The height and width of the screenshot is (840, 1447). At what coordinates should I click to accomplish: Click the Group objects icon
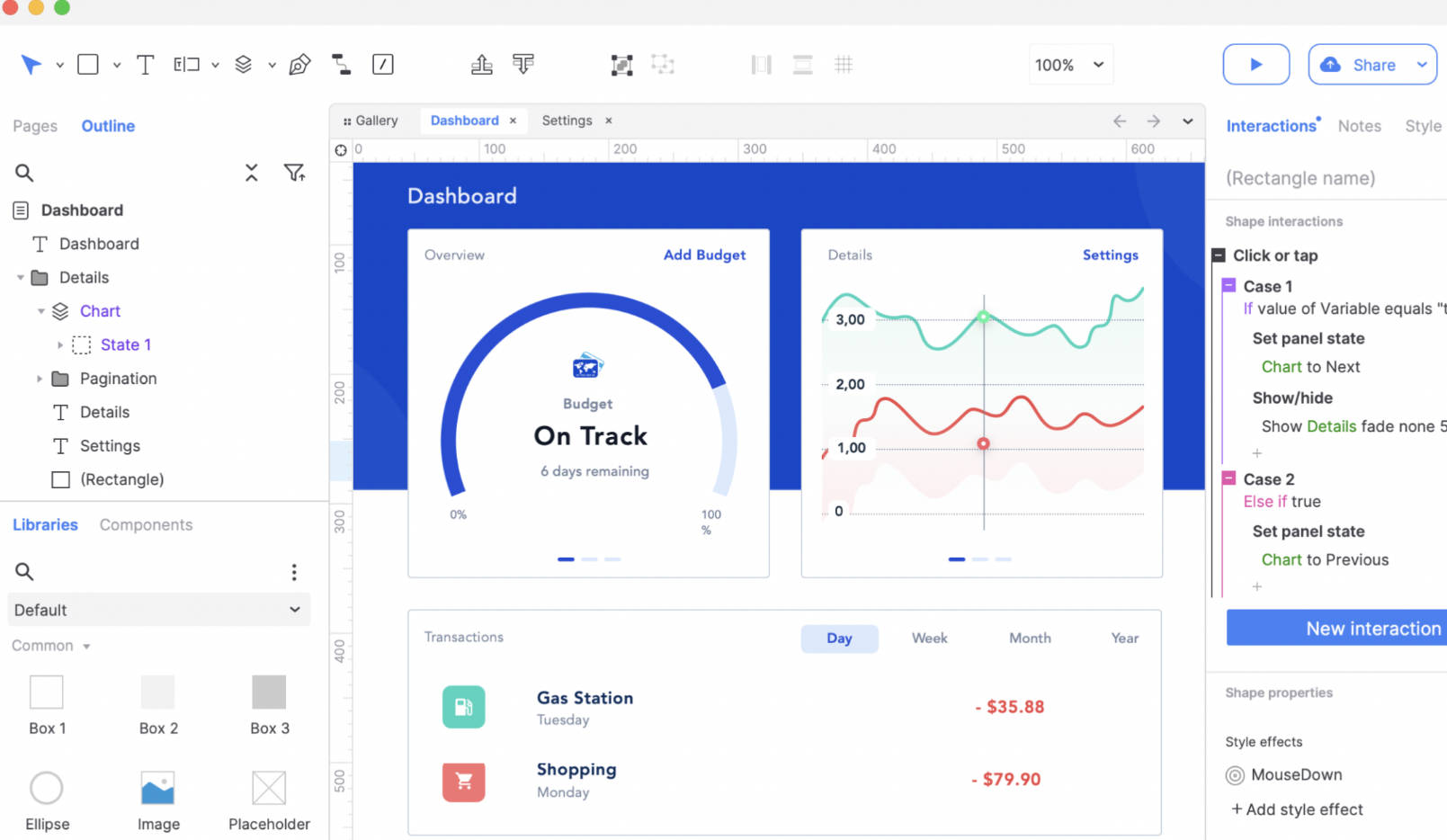click(621, 65)
